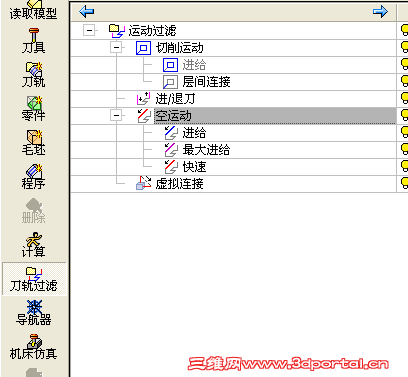408x377 pixels.
Task: Collapse the 切削运动 tree node
Action: point(116,48)
